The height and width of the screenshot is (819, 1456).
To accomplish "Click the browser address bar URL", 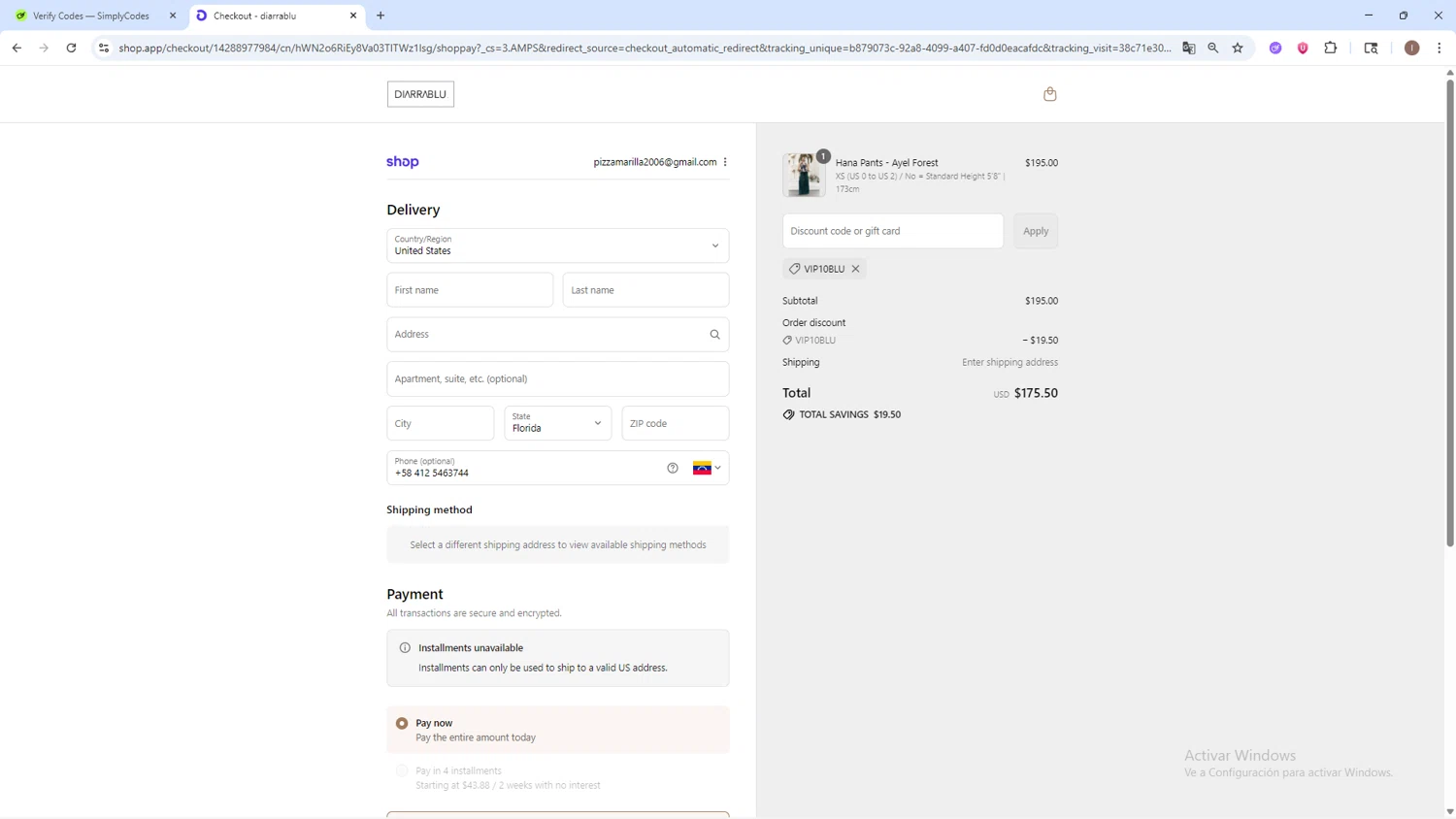I will (645, 48).
